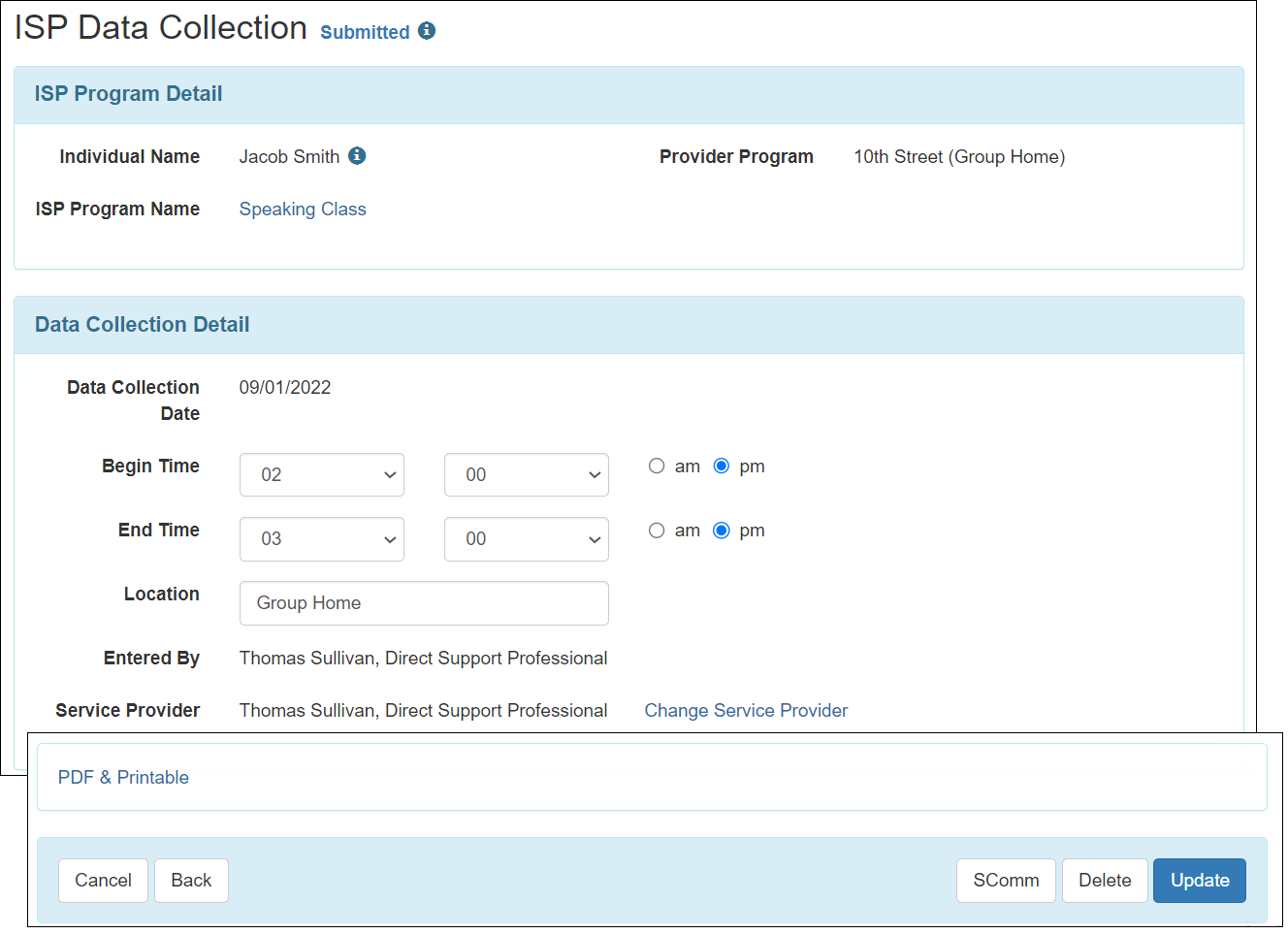This screenshot has width=1288, height=934.
Task: Open the End Time hour dropdown
Action: point(321,539)
